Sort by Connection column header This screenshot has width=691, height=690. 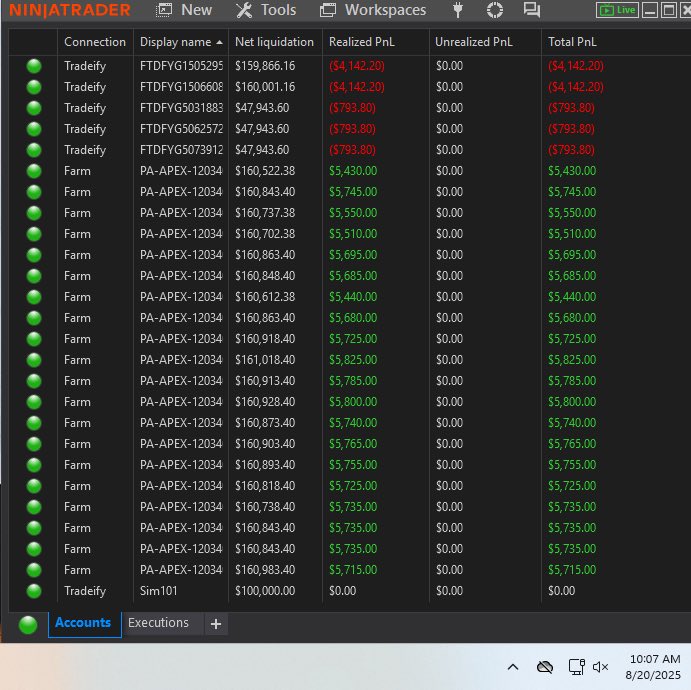[95, 42]
